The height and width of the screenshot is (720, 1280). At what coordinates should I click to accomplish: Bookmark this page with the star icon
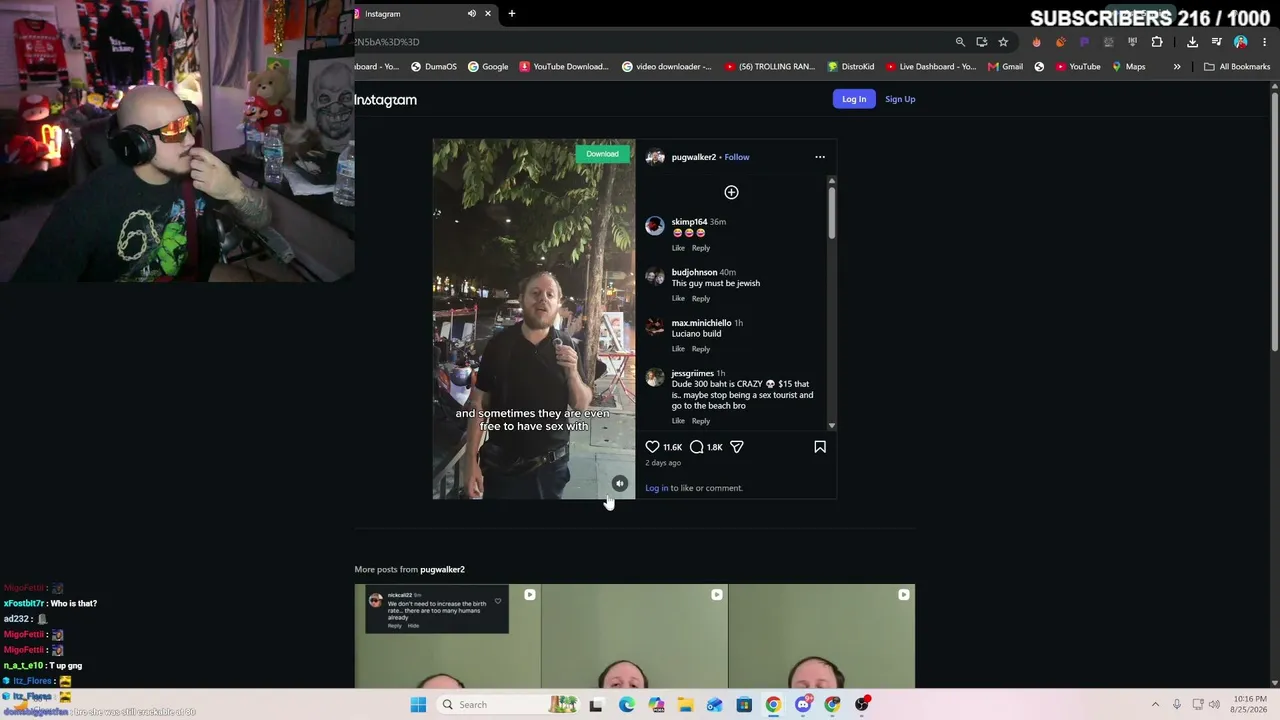(1003, 42)
